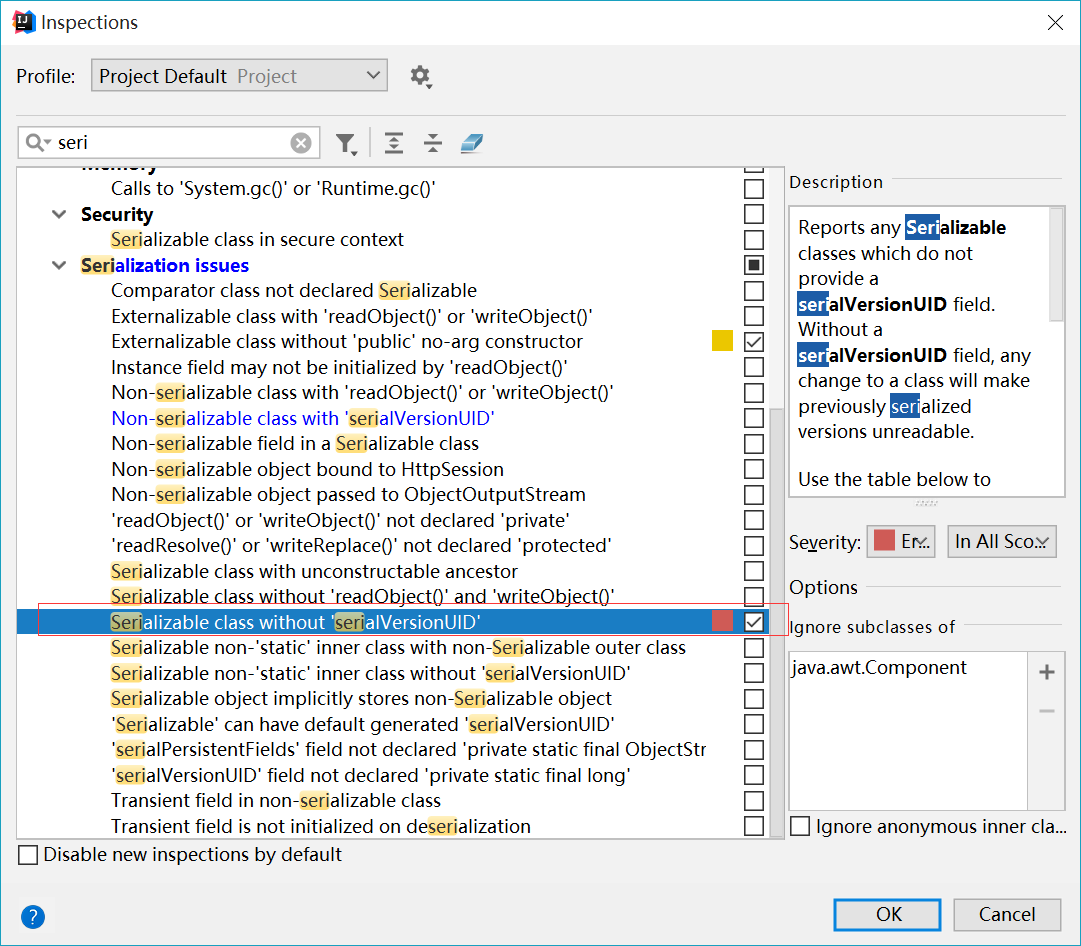Select Non-serializable class with serialVersionUID
Image resolution: width=1081 pixels, height=946 pixels.
click(x=303, y=419)
